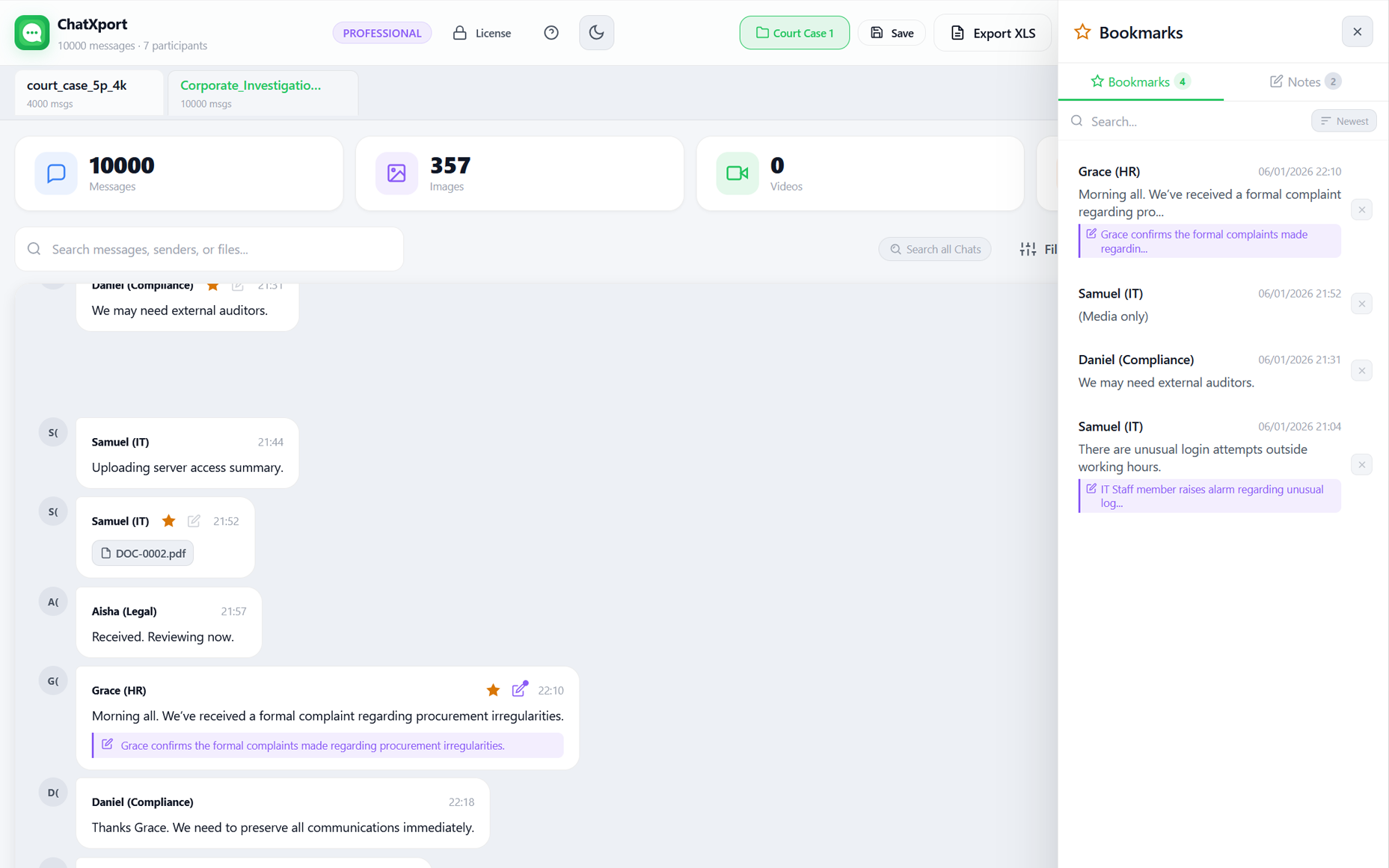Click the Images stat card icon
The image size is (1389, 868).
[x=396, y=173]
